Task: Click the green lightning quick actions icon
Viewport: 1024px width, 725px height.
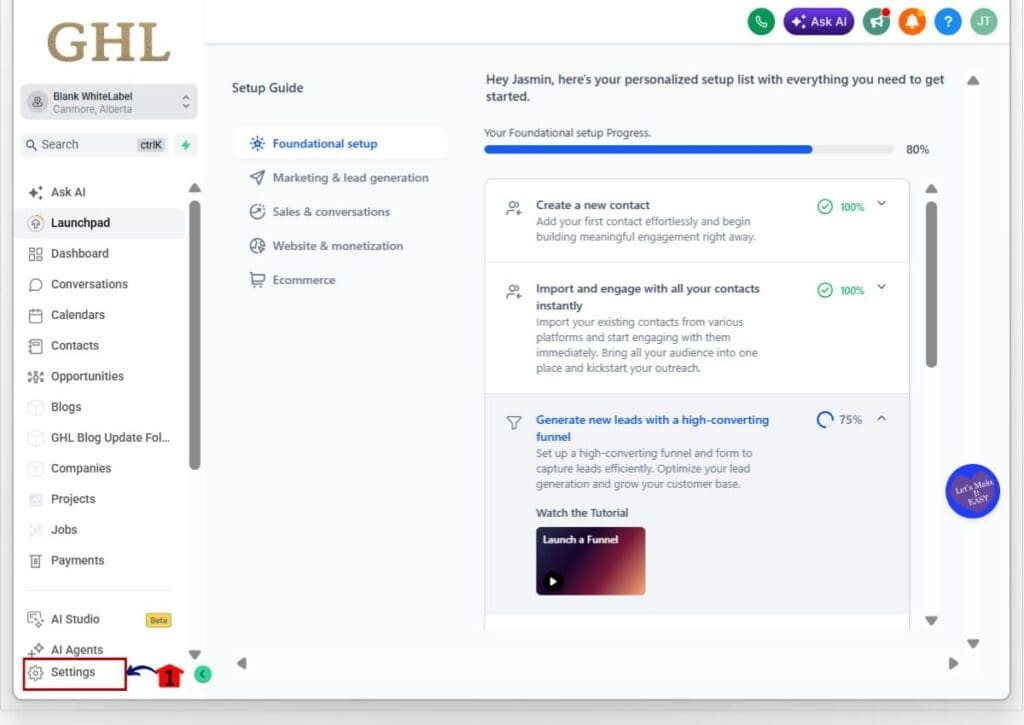Action: (186, 145)
